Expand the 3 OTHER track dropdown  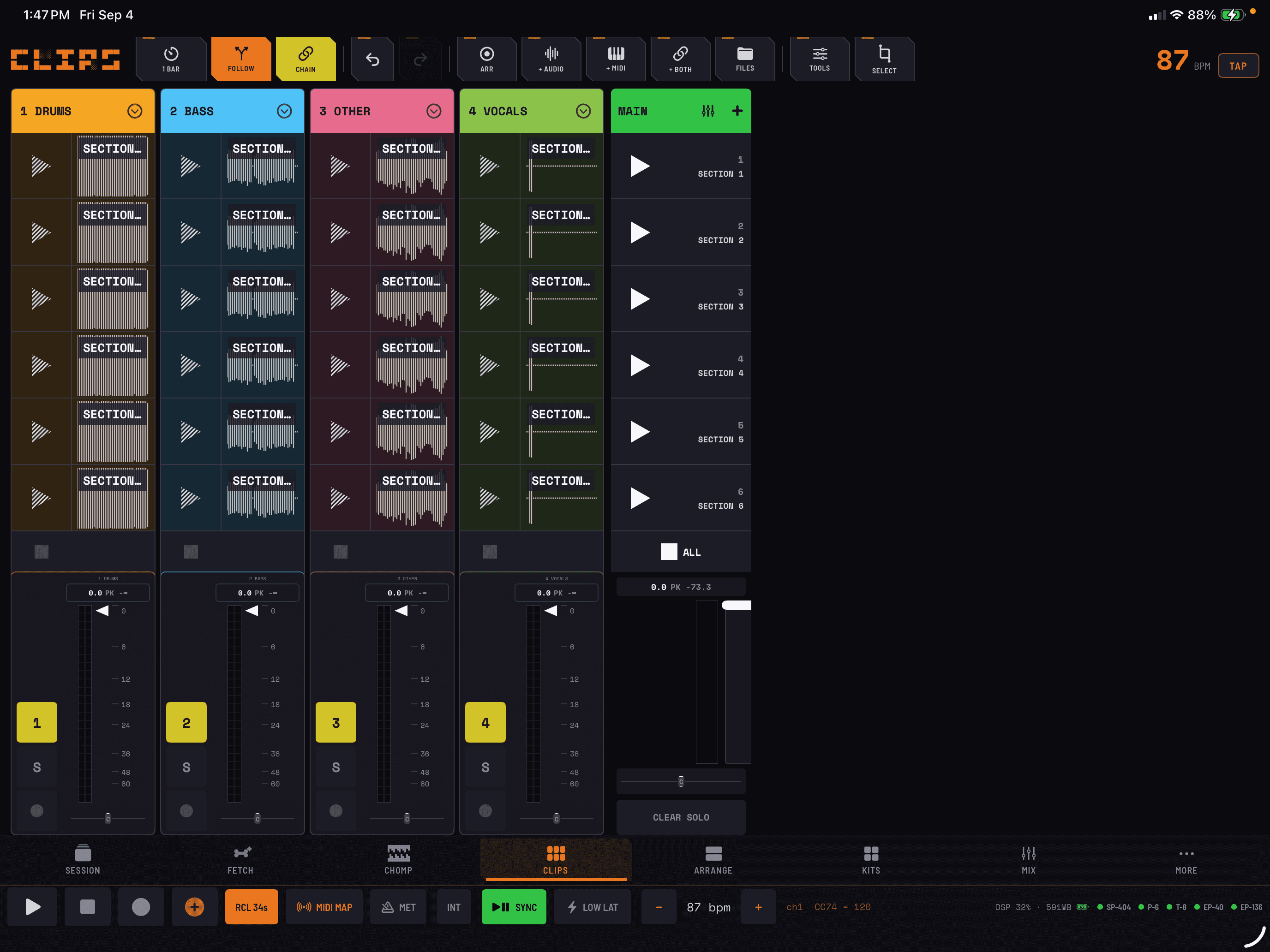pyautogui.click(x=434, y=111)
